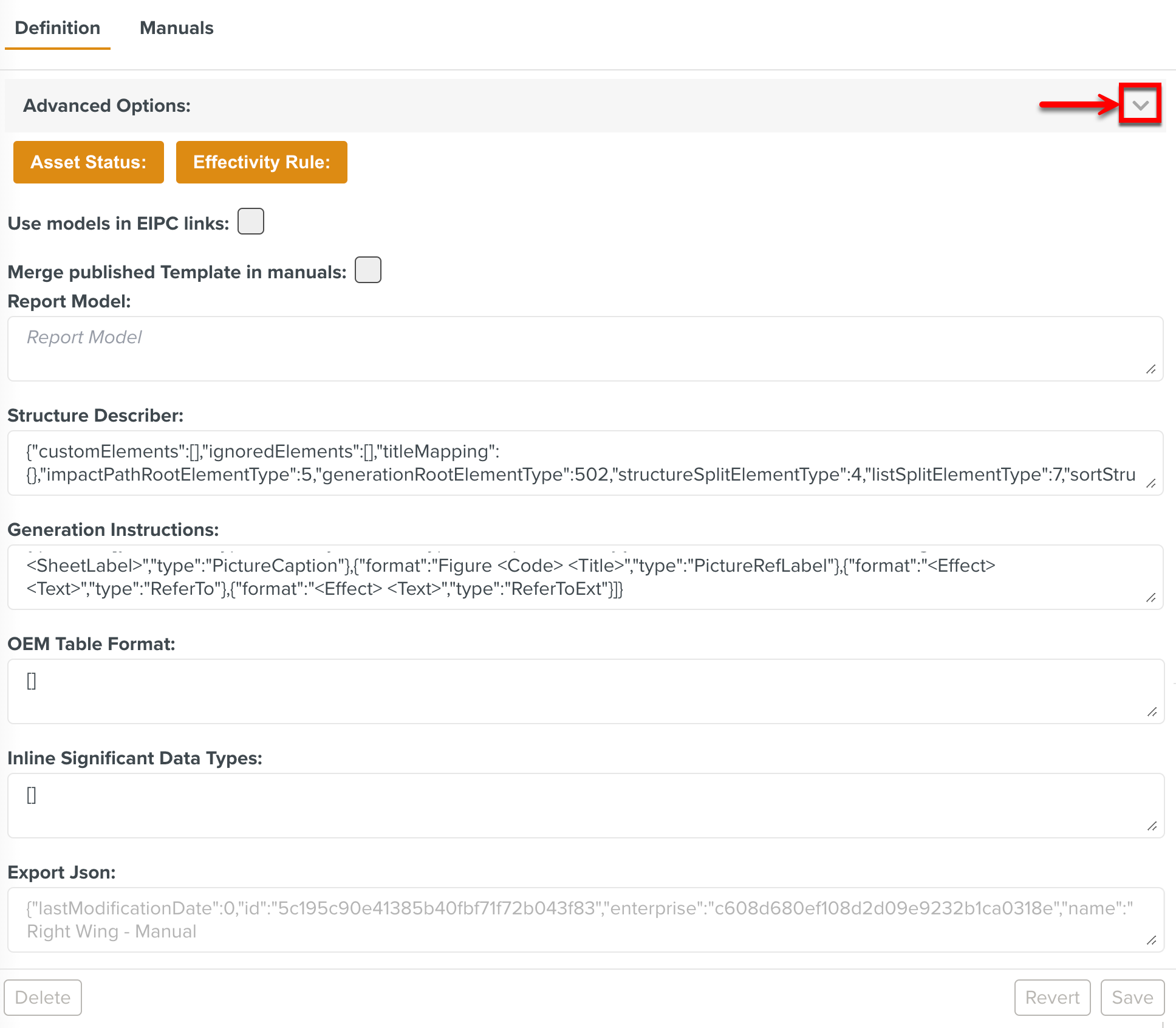The height and width of the screenshot is (1028, 1176).
Task: Click the Export Json text area
Action: pyautogui.click(x=586, y=920)
